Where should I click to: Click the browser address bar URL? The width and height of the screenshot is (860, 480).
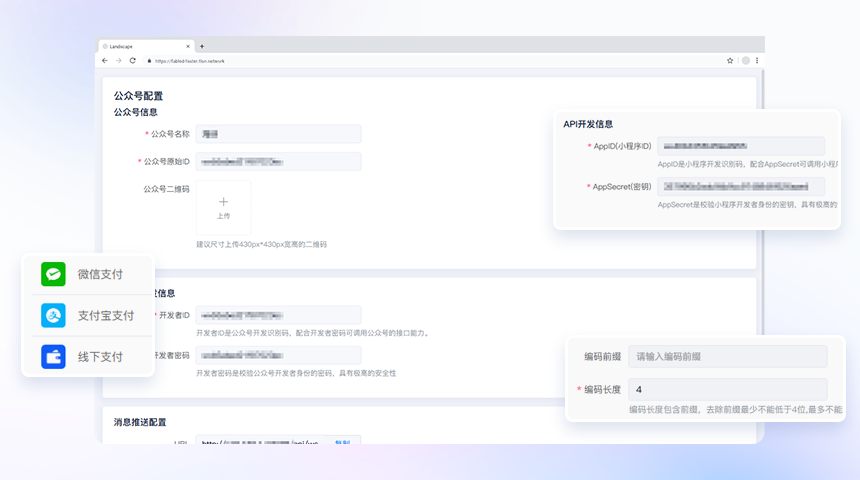coord(190,61)
